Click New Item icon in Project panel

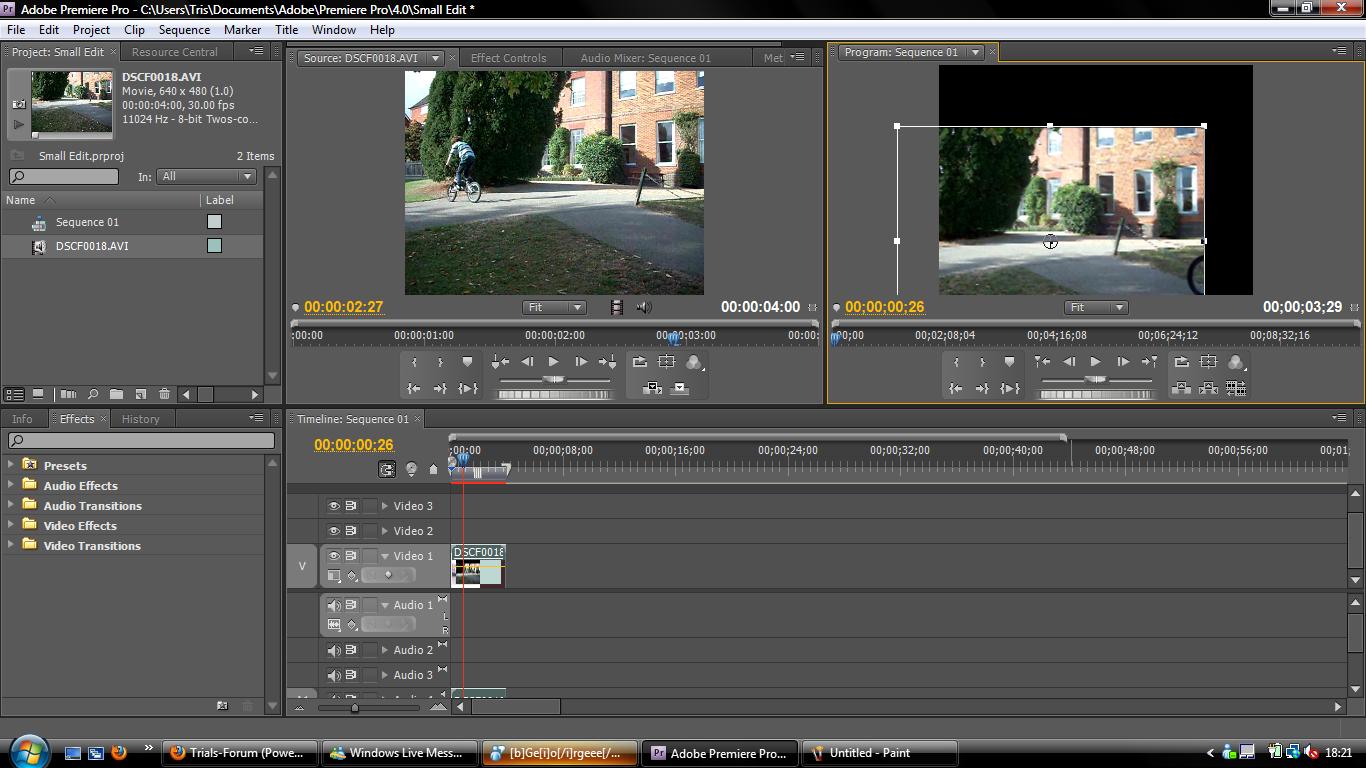tap(140, 394)
